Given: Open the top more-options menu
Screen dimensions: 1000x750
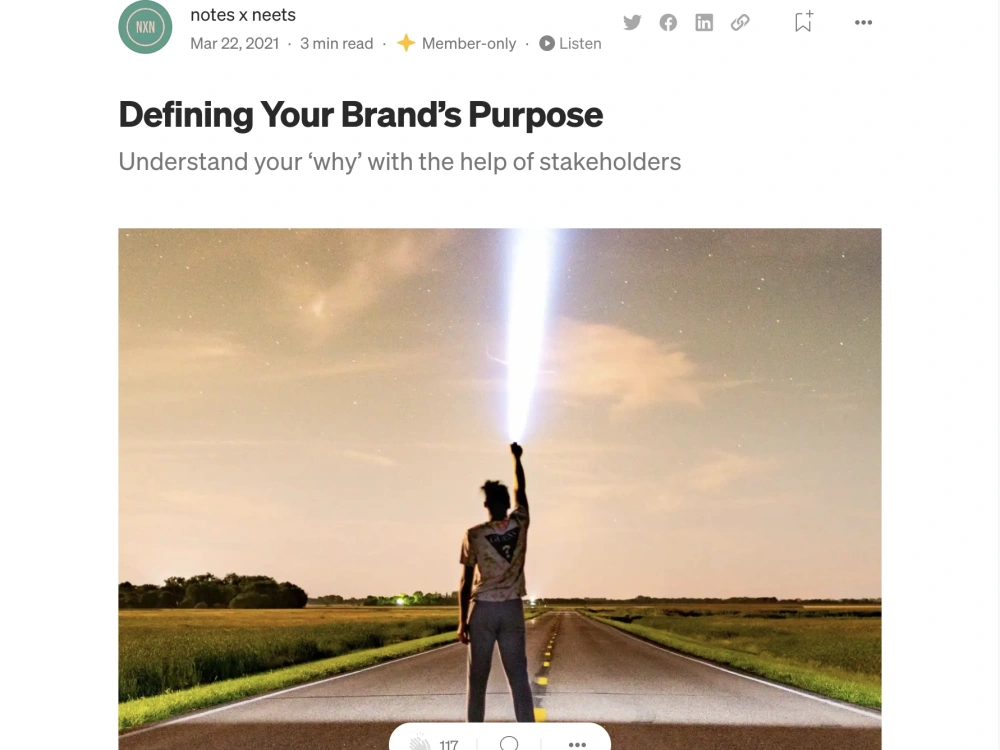Looking at the screenshot, I should (x=863, y=22).
